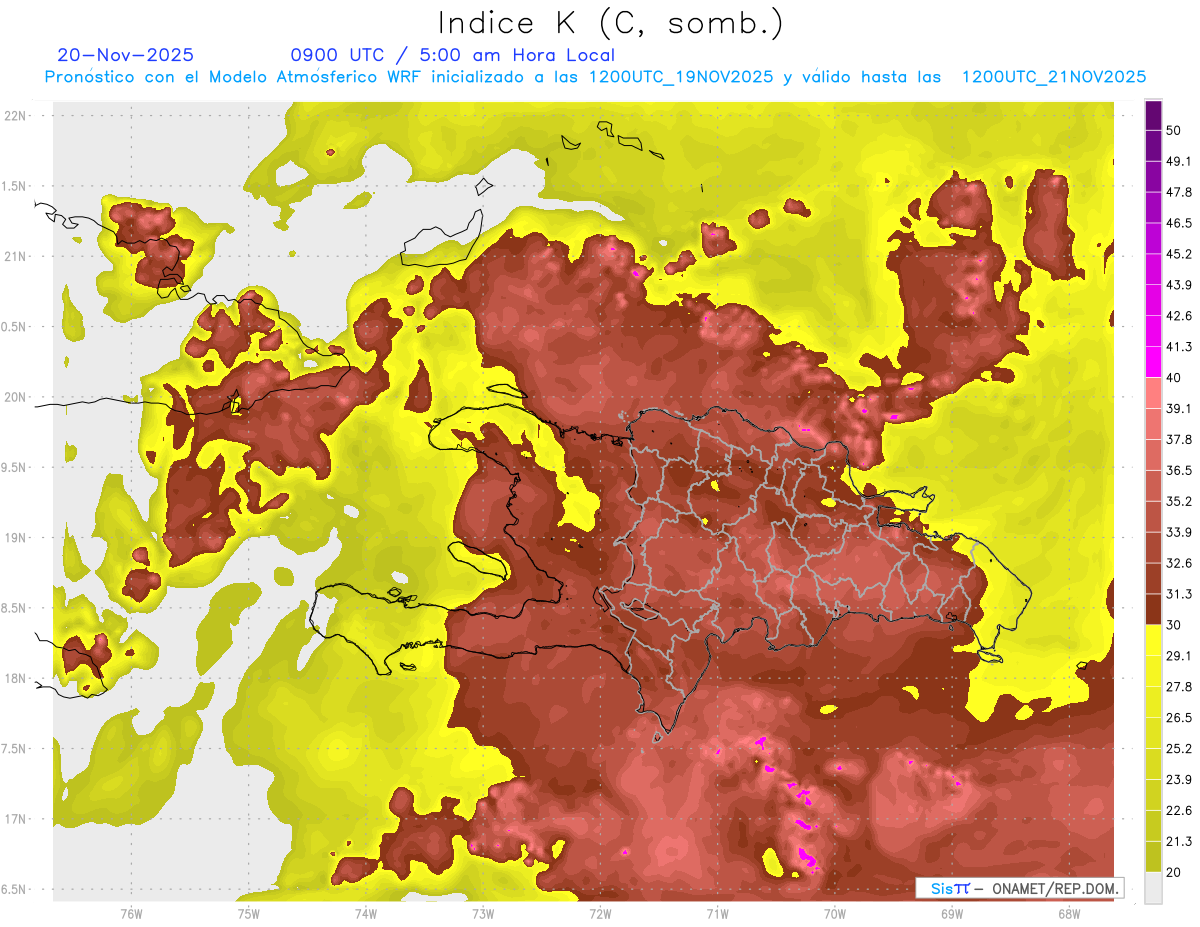Click the longitude label '69W'
Screen dimensions: 1200x927
952,914
